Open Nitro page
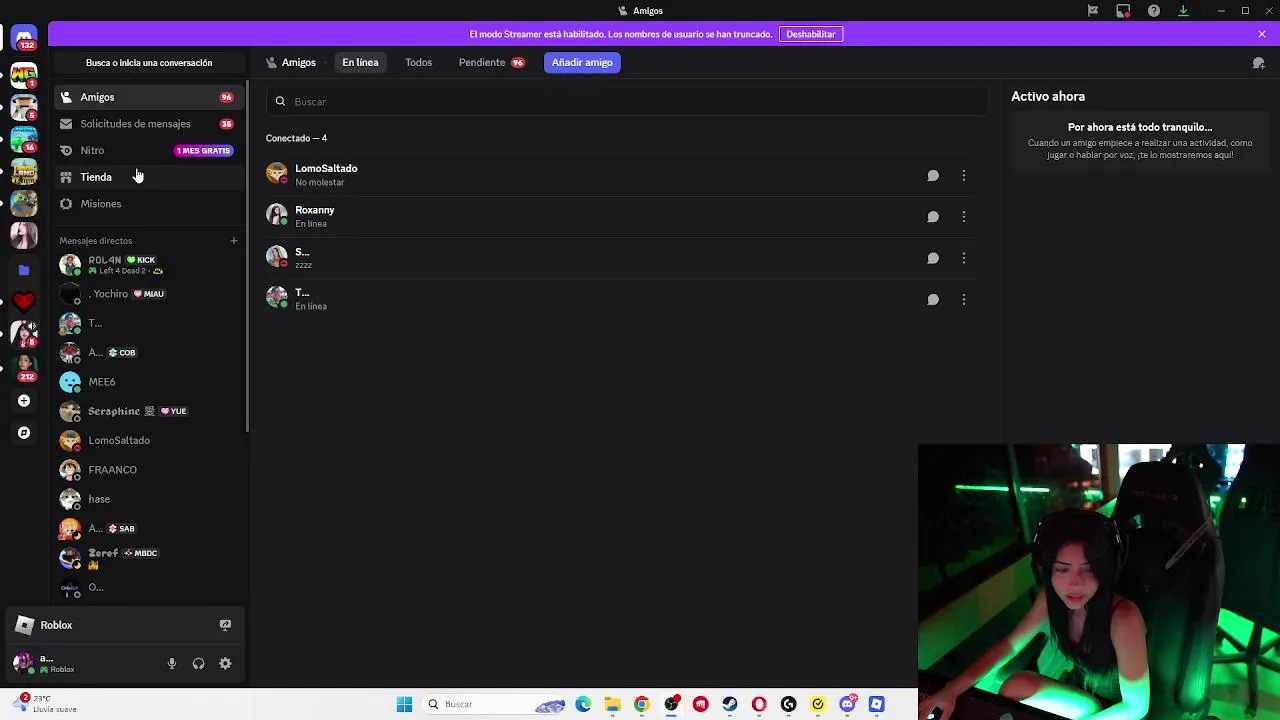This screenshot has height=720, width=1280. (x=149, y=150)
